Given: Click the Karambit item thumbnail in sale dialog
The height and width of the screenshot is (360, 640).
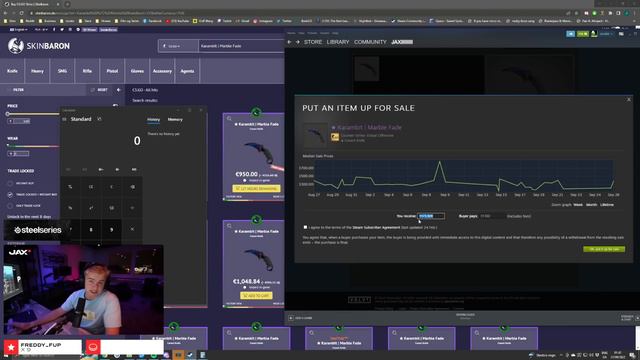Looking at the screenshot, I should [315, 135].
